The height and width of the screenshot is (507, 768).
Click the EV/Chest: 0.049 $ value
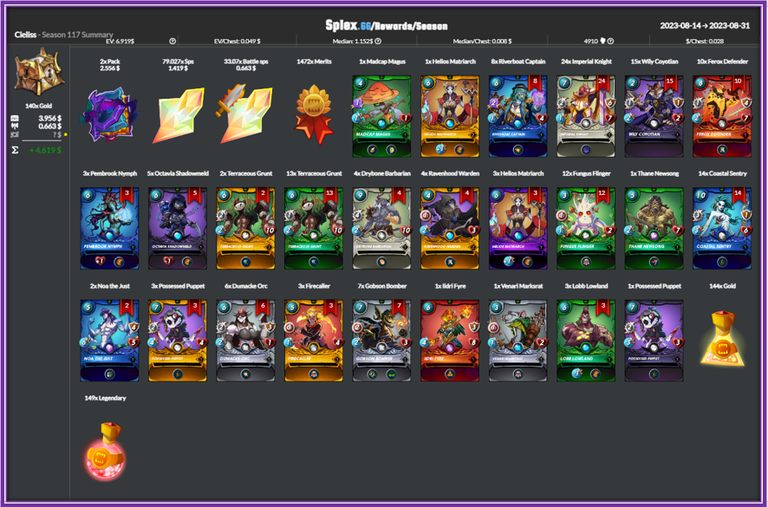(237, 42)
